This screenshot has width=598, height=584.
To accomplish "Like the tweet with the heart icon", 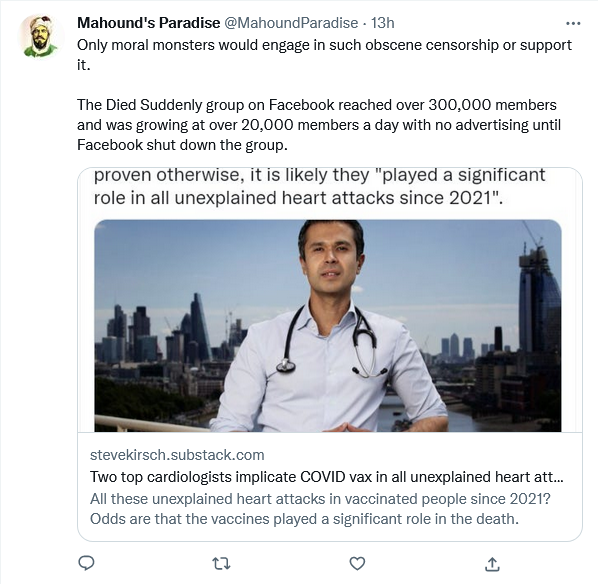I will tap(357, 563).
